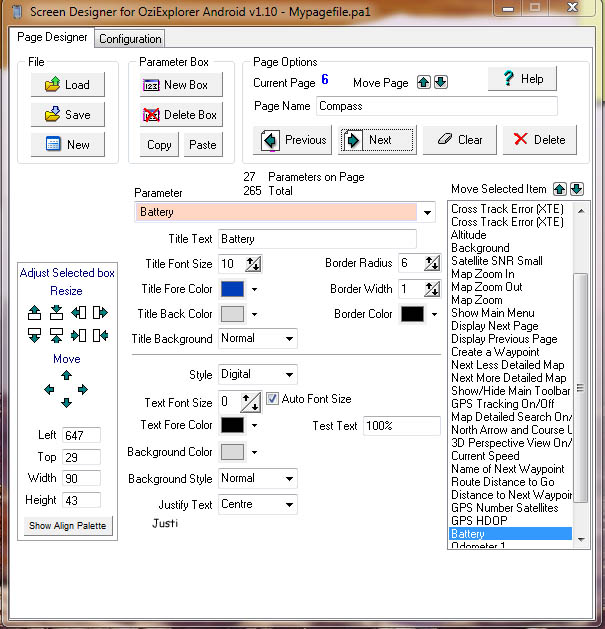Click the Test Text field showing 100%
The image size is (605, 629).
pos(402,426)
